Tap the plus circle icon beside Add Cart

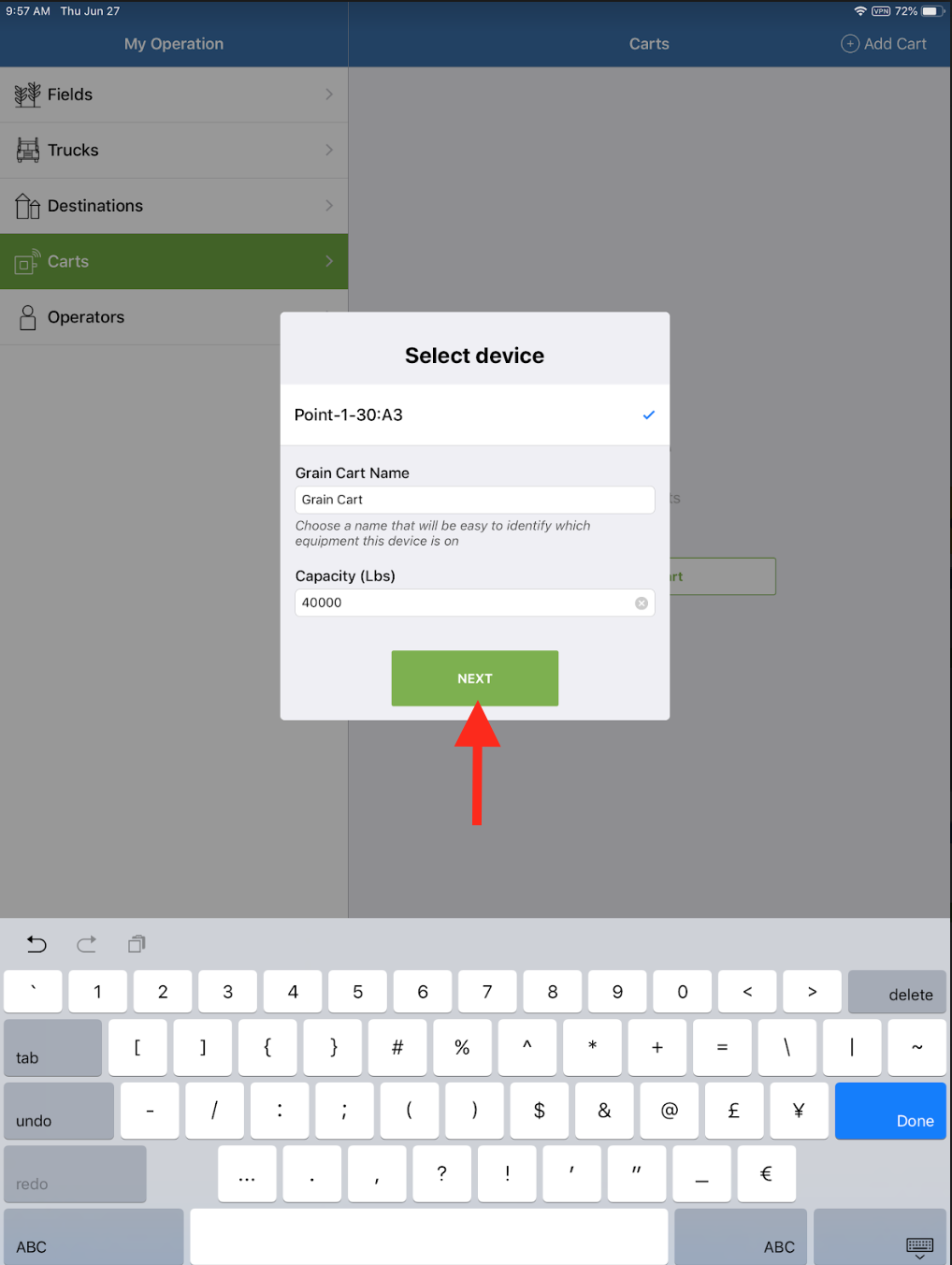(850, 44)
